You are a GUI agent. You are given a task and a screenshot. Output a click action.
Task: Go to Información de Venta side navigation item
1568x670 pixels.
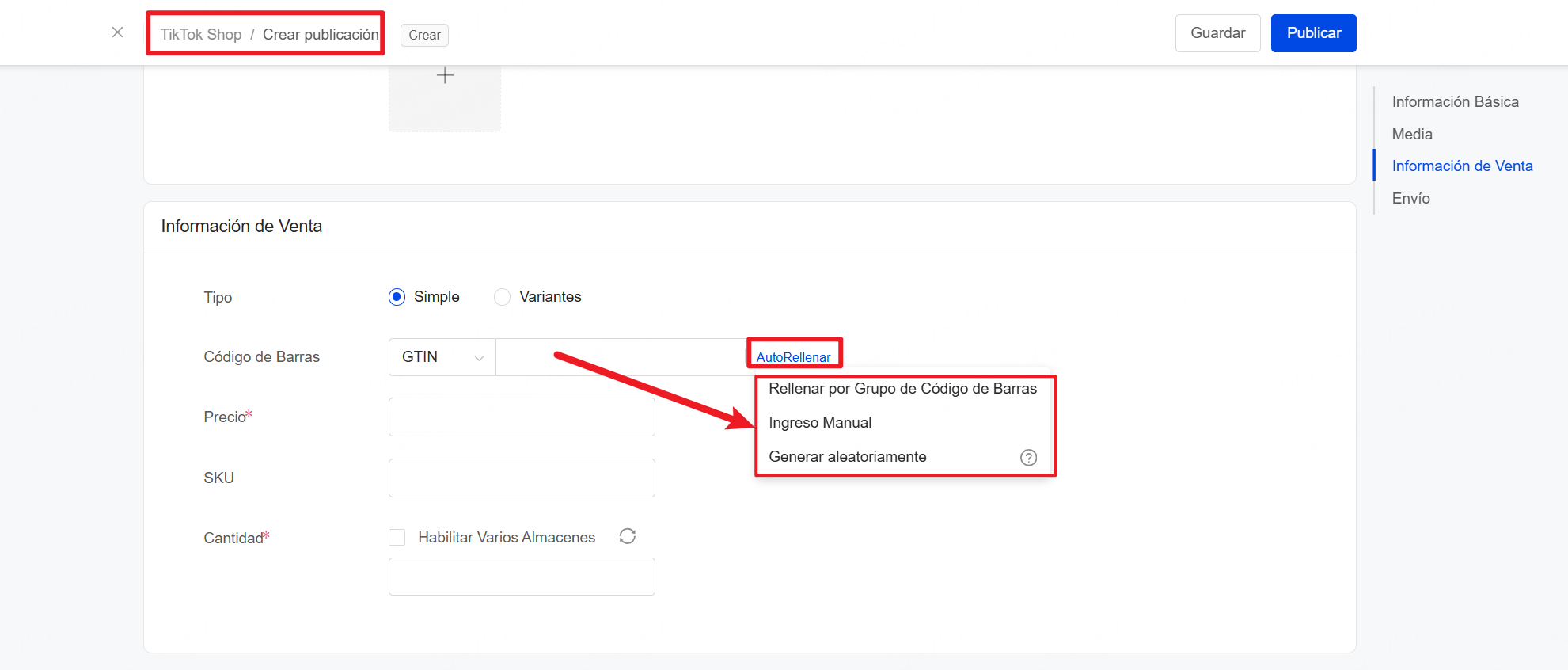(1462, 166)
